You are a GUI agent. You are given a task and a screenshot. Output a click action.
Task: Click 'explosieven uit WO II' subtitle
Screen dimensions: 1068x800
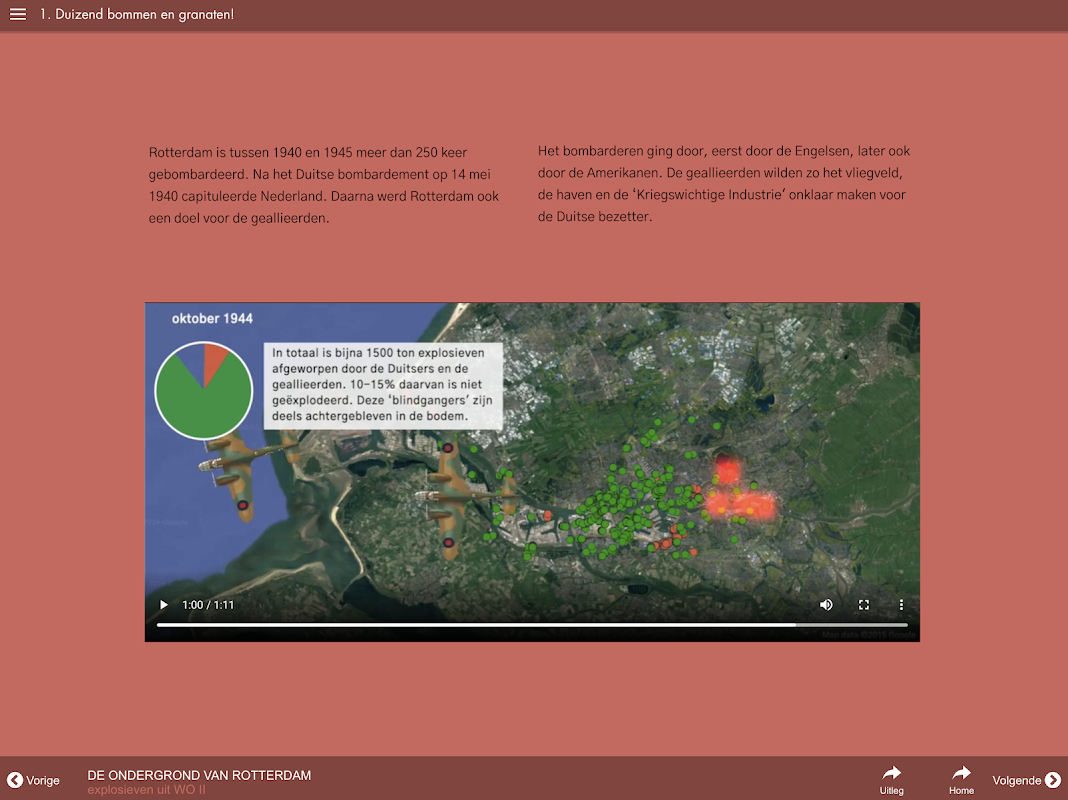pyautogui.click(x=146, y=790)
